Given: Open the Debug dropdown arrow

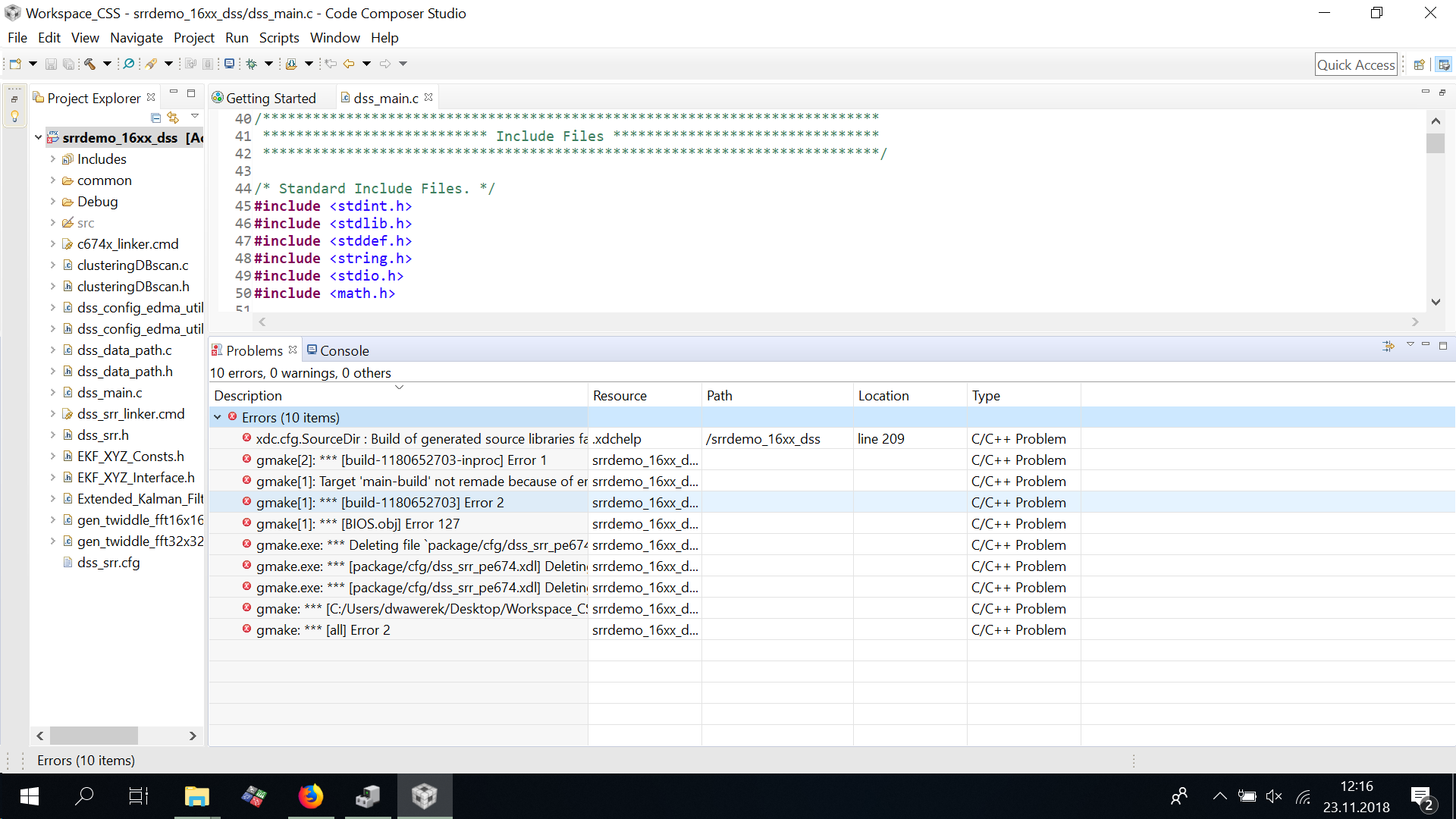Looking at the screenshot, I should click(268, 64).
